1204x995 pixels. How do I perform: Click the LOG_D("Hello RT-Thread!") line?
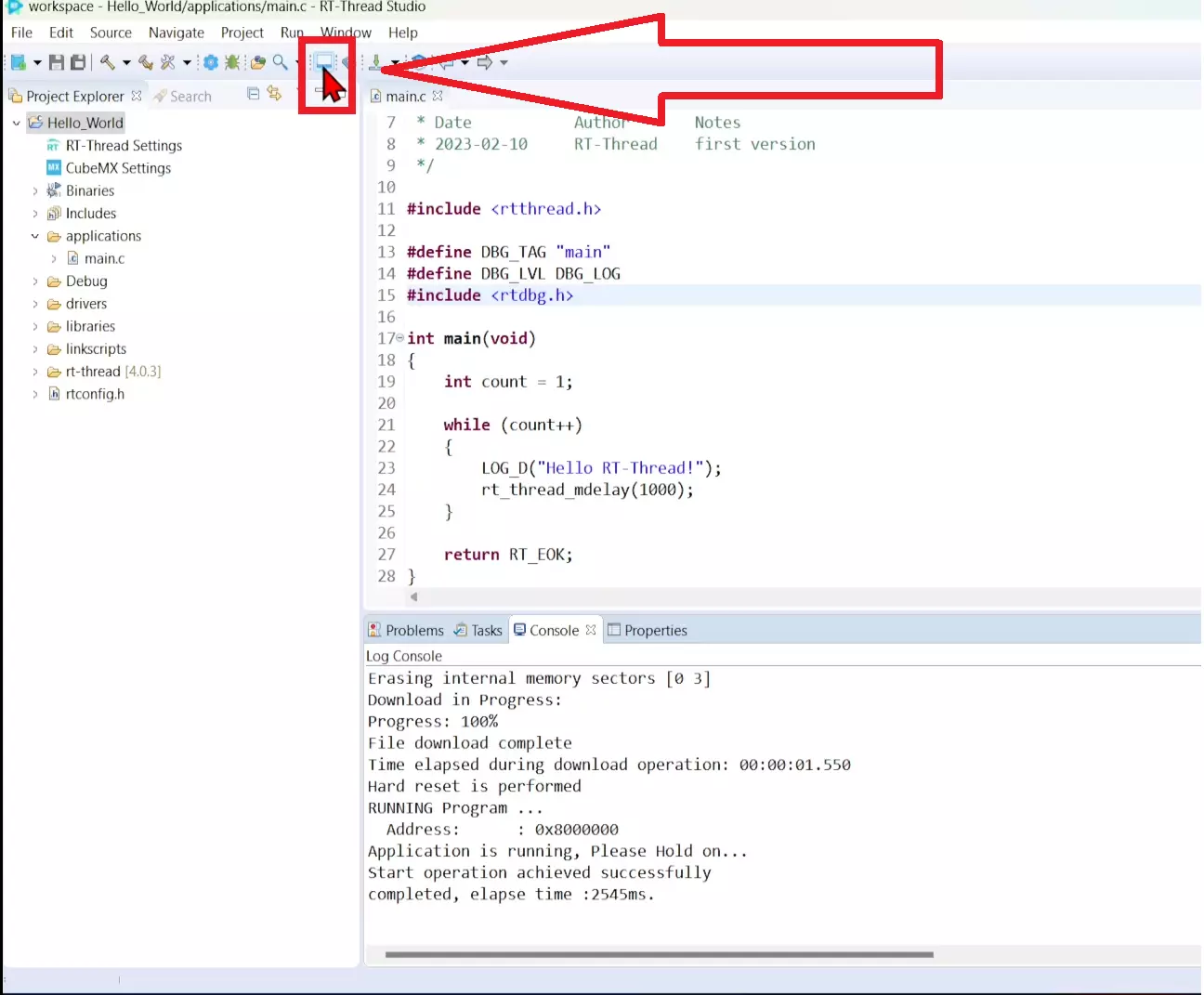coord(601,468)
